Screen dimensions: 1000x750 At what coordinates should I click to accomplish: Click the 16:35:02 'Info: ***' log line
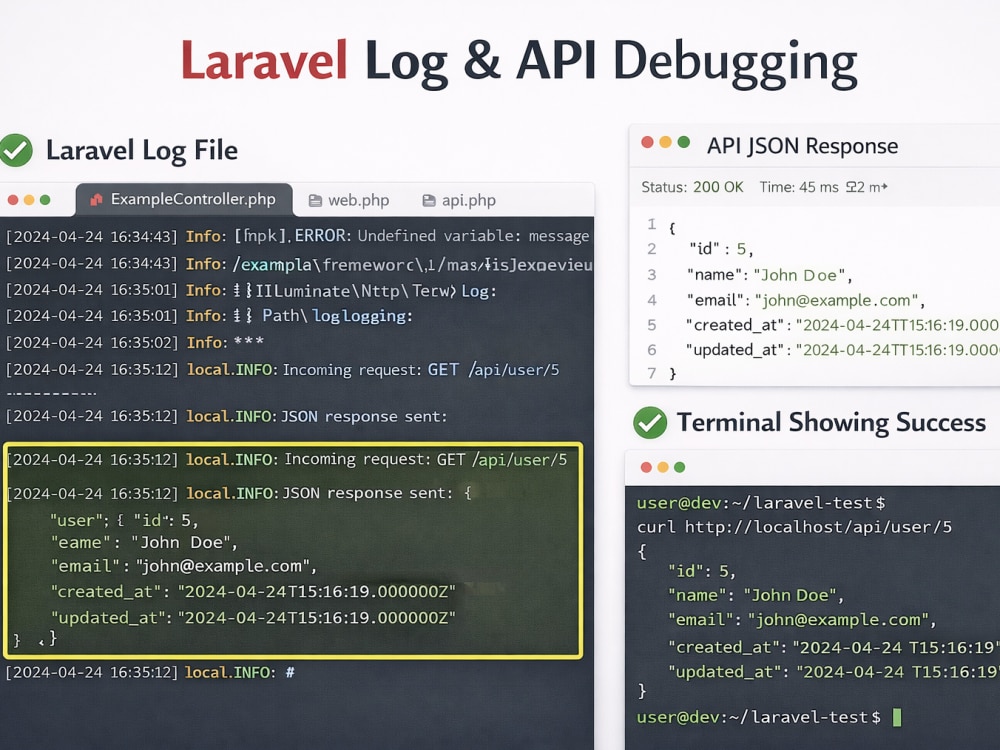click(135, 342)
